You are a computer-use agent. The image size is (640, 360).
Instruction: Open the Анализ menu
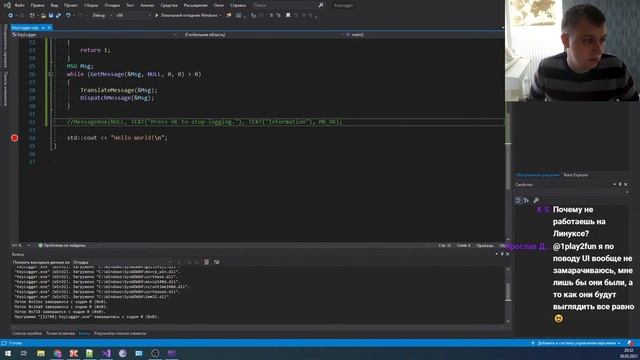pyautogui.click(x=147, y=5)
